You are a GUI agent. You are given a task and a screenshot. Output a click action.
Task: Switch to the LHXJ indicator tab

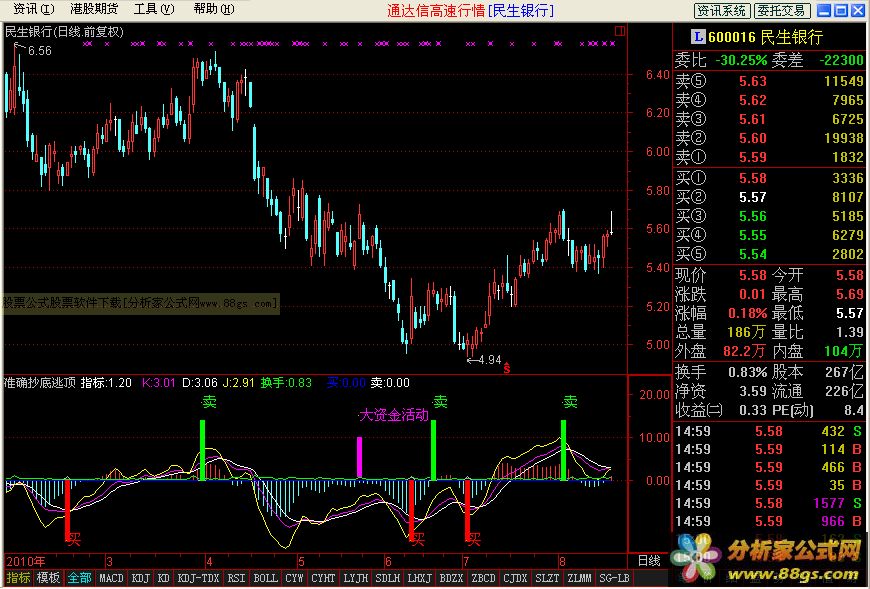click(419, 578)
